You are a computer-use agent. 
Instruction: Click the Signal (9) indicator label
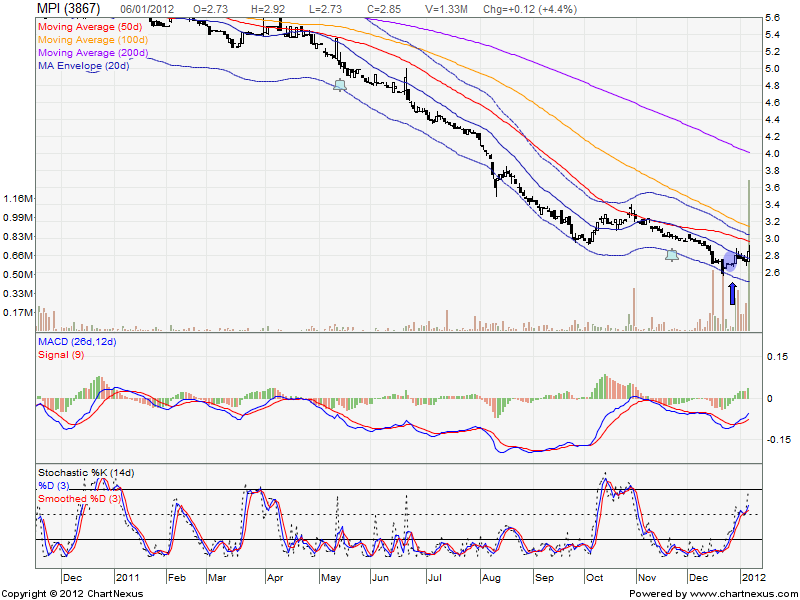[x=59, y=355]
